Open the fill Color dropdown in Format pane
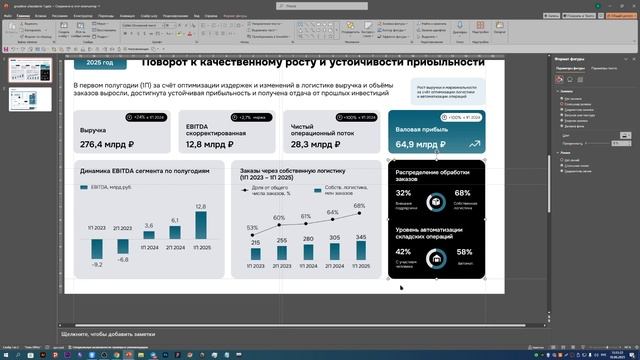The height and width of the screenshot is (360, 640). (625, 135)
